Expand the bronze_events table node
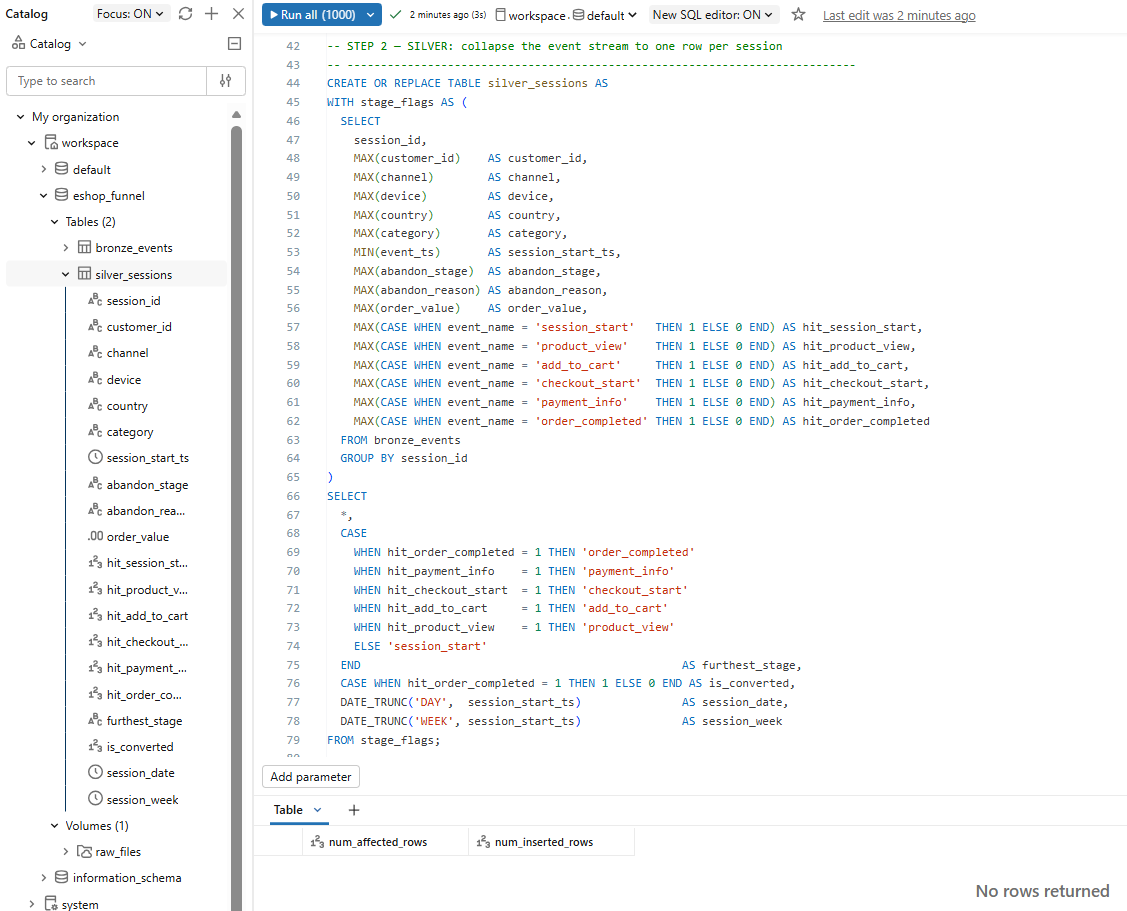This screenshot has width=1127, height=911. pyautogui.click(x=65, y=248)
